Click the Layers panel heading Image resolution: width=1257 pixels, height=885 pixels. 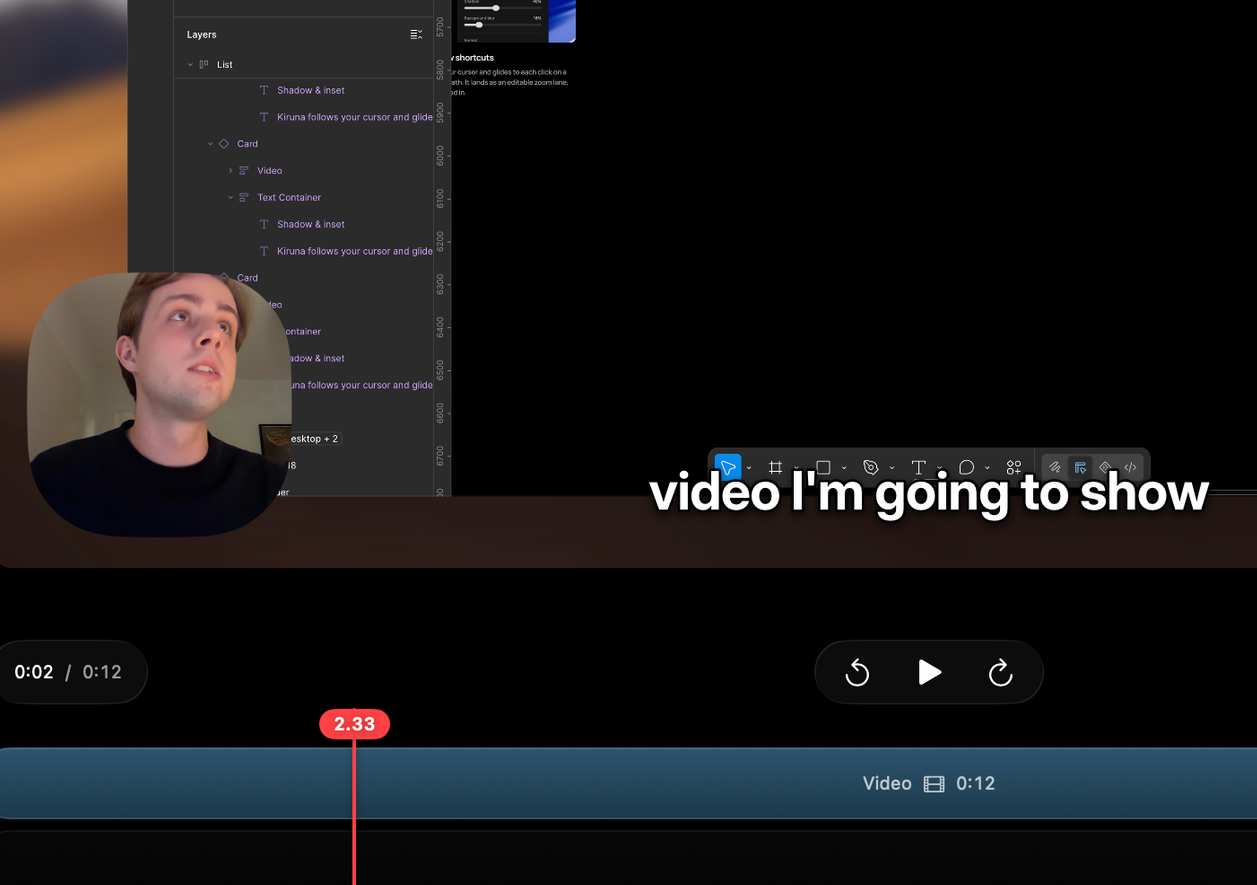pos(201,34)
